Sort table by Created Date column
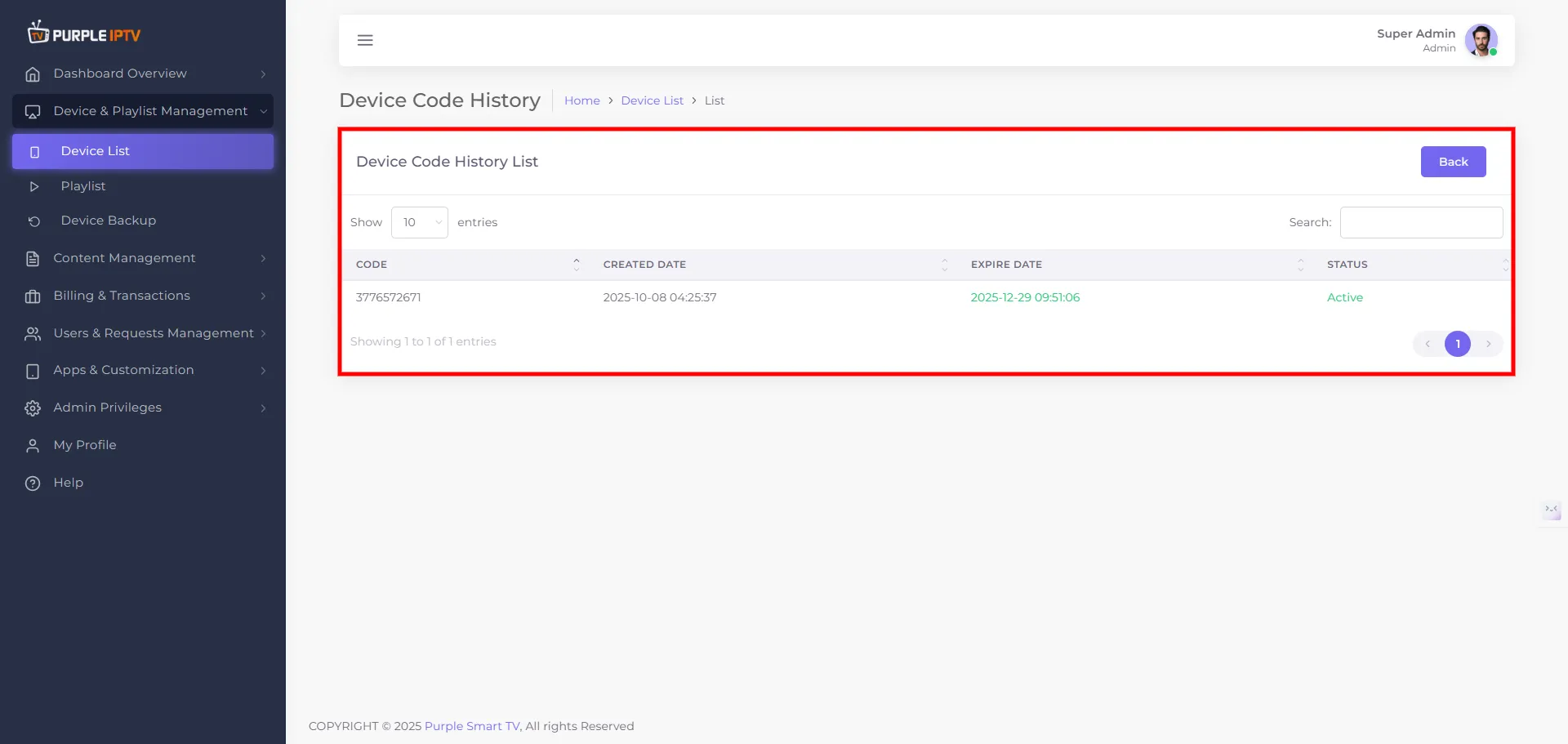 tap(773, 265)
